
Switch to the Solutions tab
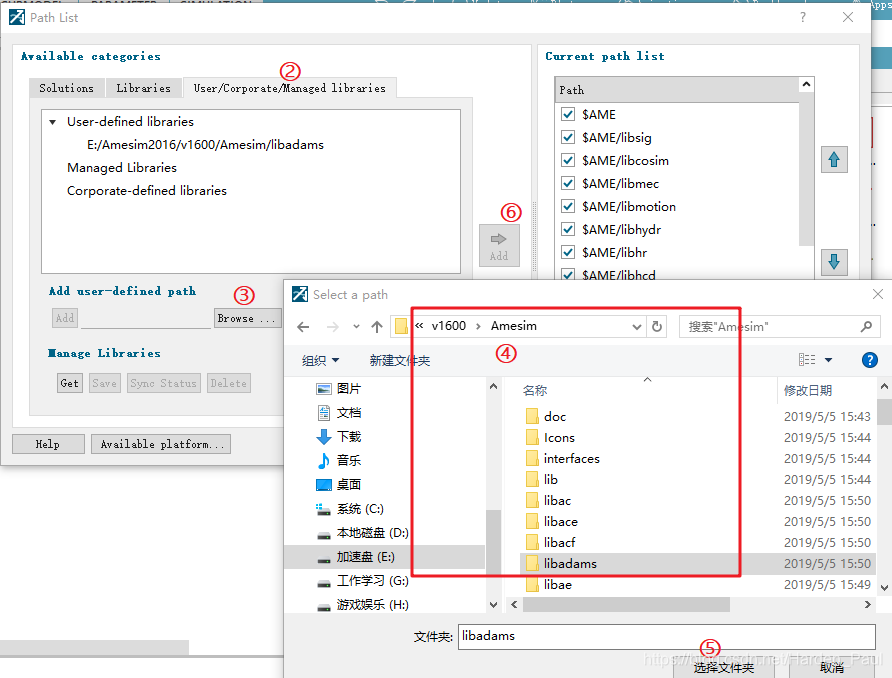coord(67,88)
